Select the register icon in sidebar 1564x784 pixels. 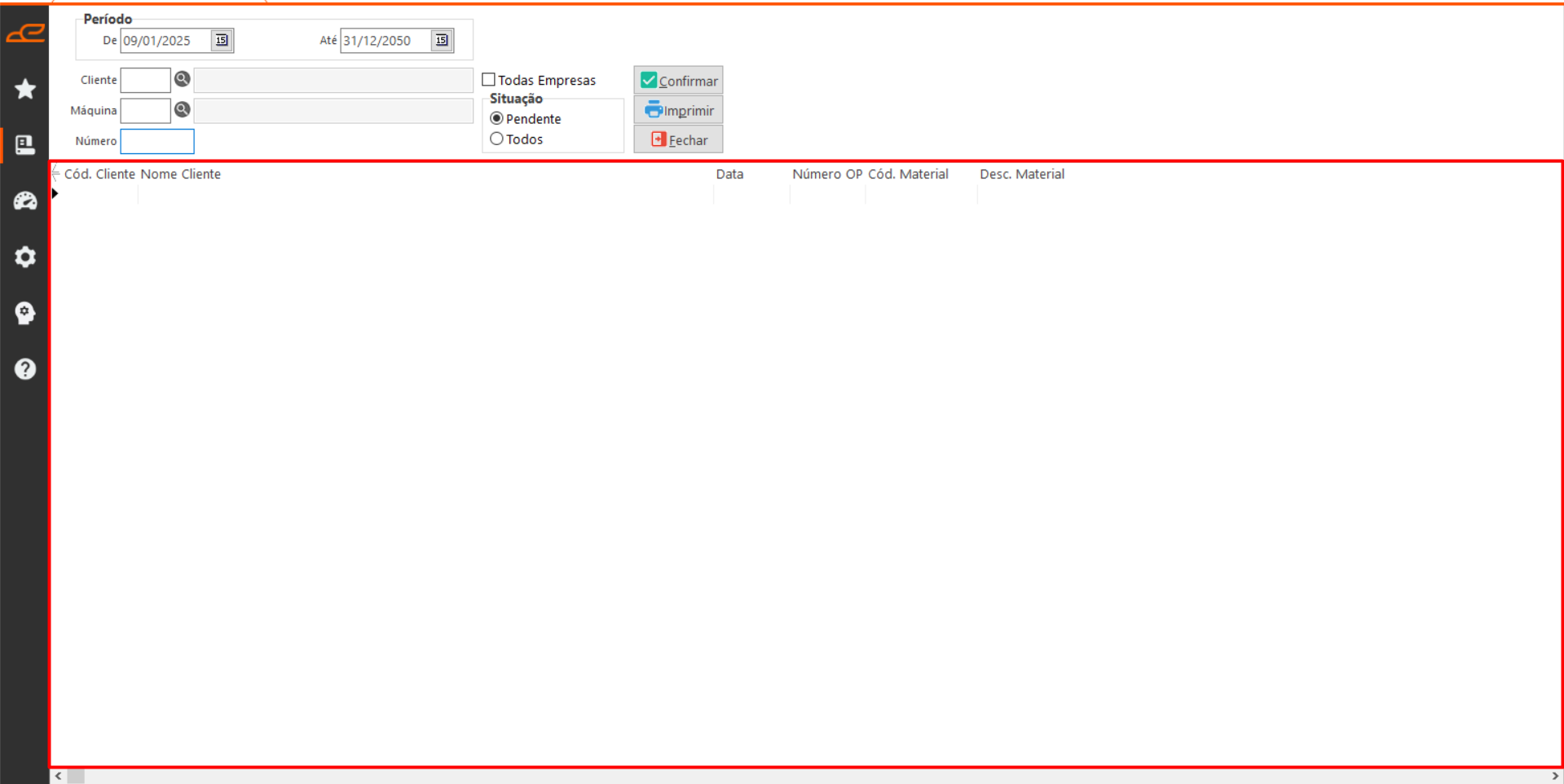25,145
